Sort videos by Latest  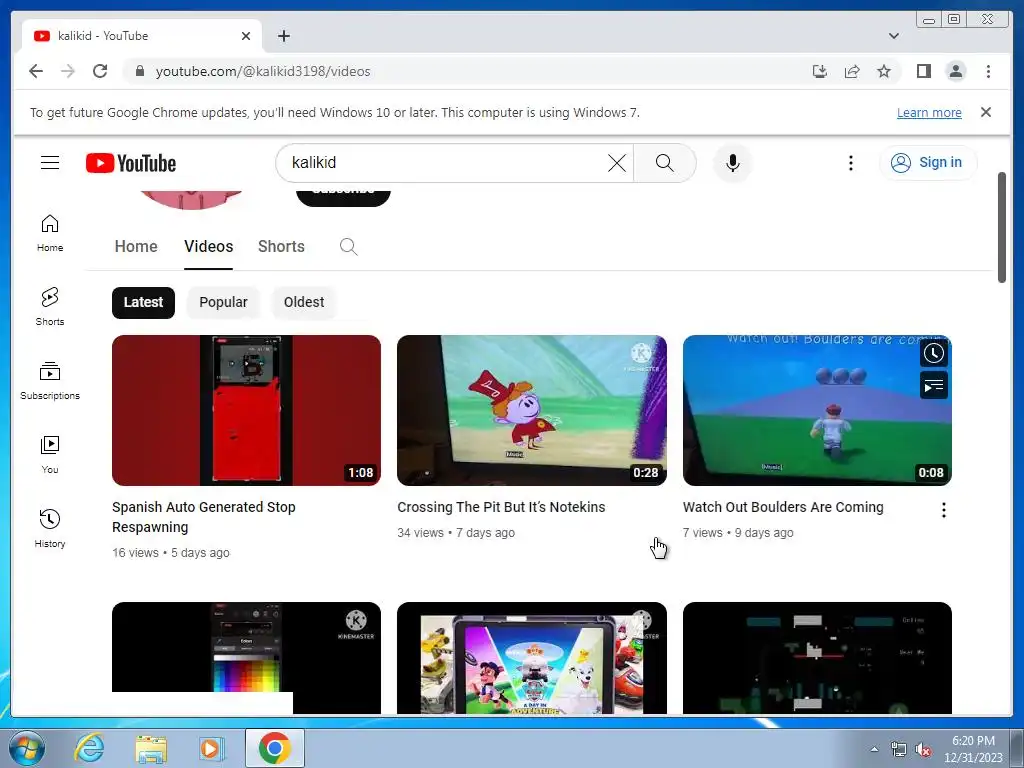coord(143,302)
